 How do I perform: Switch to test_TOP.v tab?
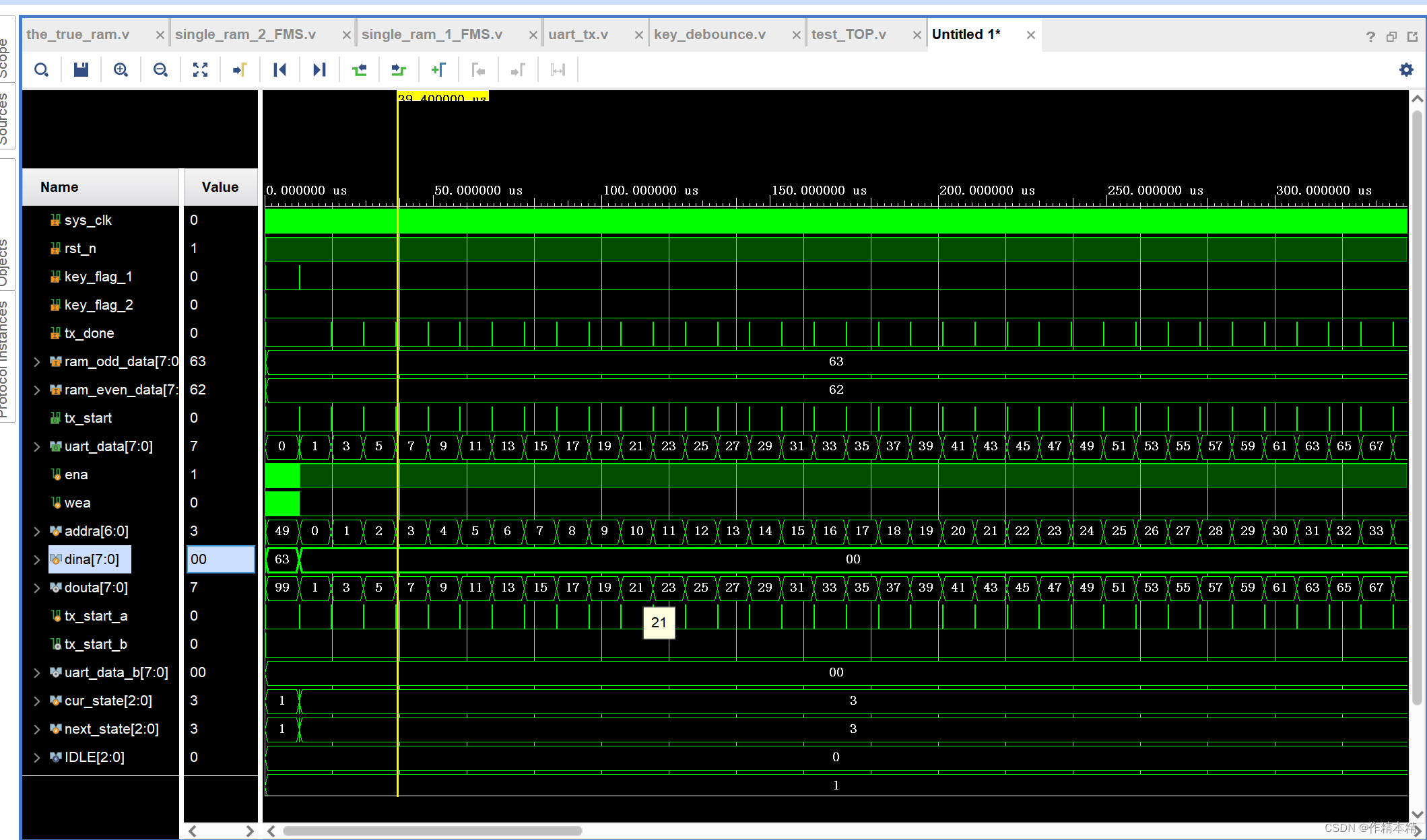coord(849,34)
